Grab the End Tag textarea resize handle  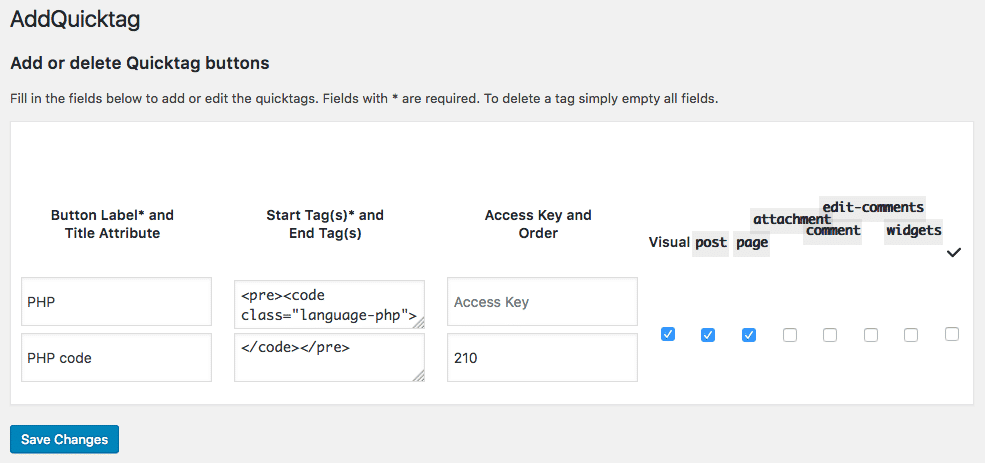tap(418, 375)
